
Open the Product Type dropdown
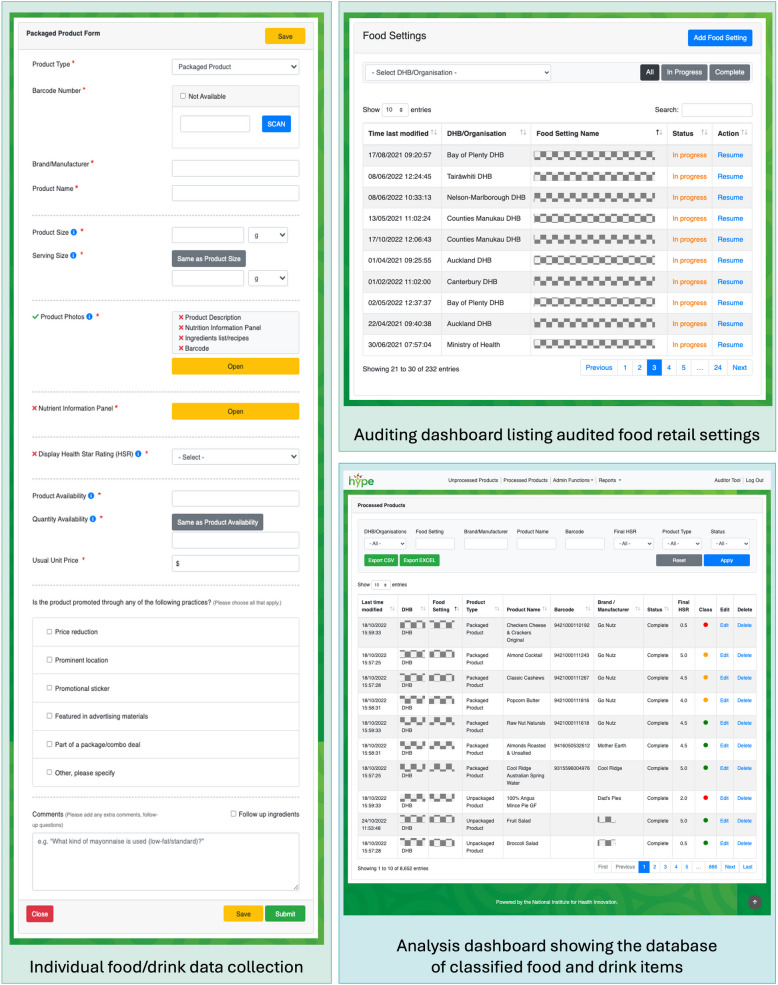(236, 67)
